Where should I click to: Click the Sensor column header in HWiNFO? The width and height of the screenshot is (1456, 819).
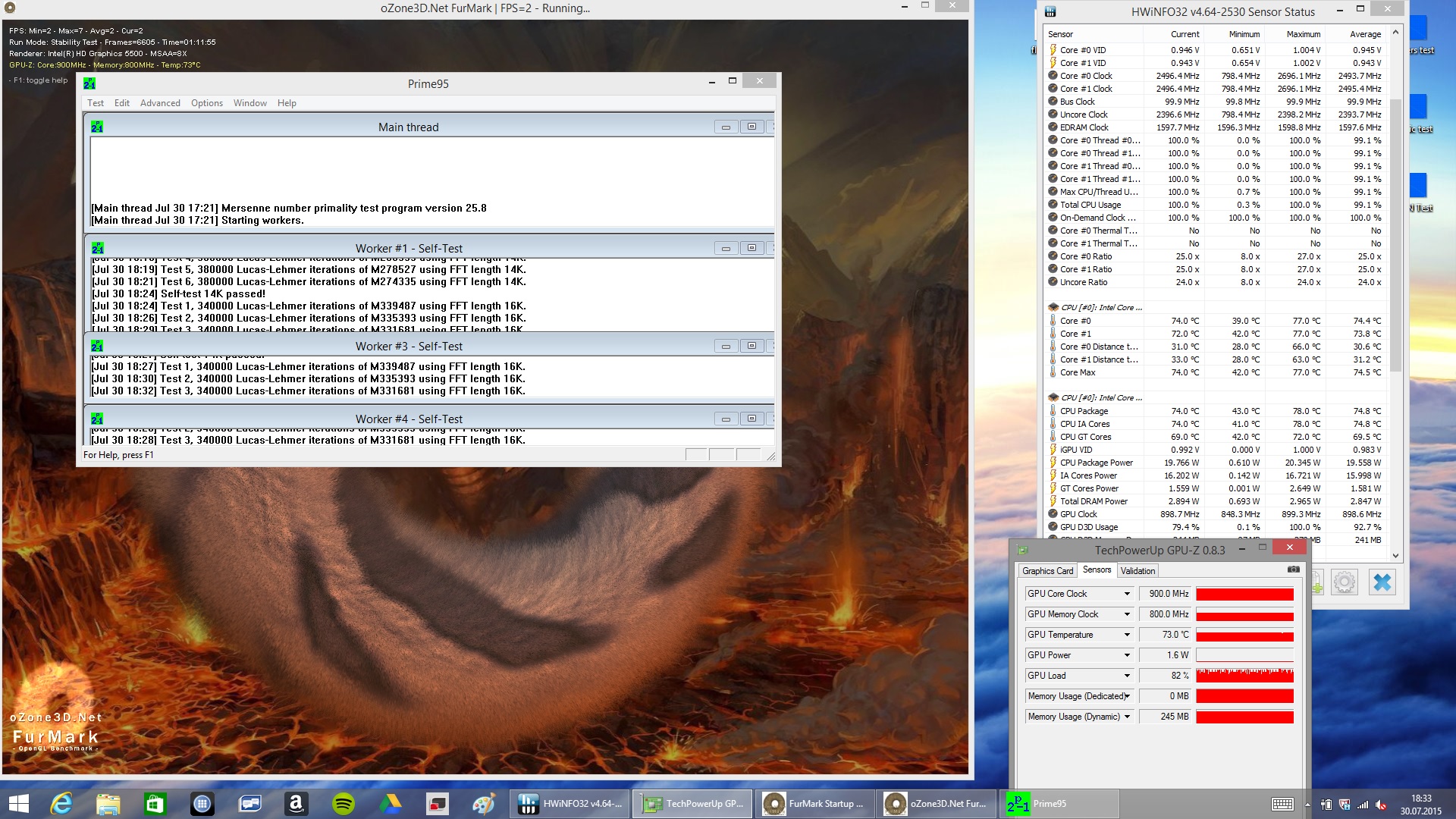[x=1093, y=34]
